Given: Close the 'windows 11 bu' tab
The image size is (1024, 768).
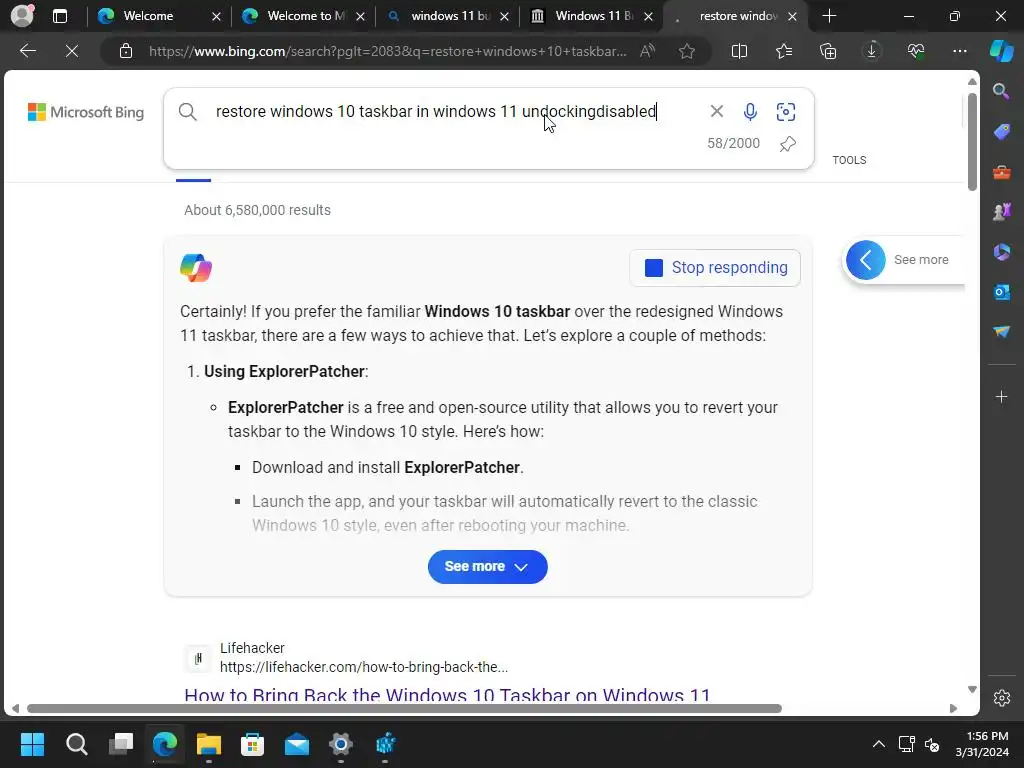Looking at the screenshot, I should tap(504, 16).
